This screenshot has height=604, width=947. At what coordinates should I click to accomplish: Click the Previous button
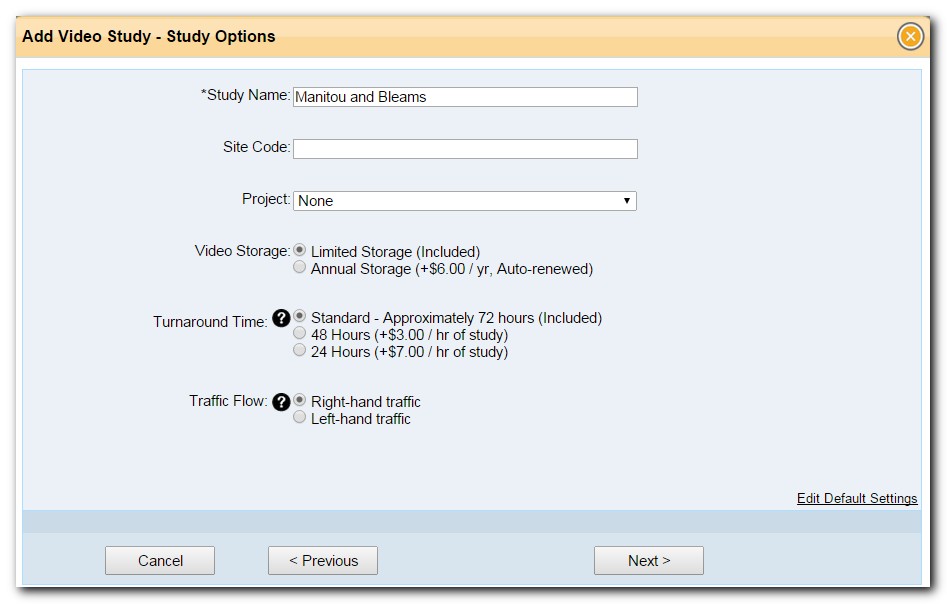tap(322, 560)
